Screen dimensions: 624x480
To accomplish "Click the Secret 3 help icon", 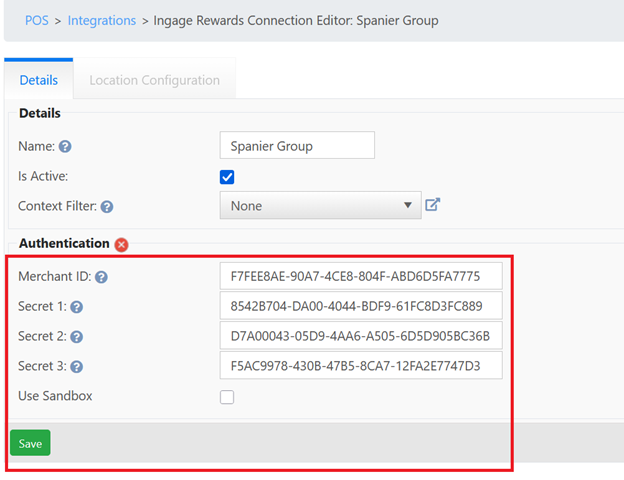I will (76, 367).
